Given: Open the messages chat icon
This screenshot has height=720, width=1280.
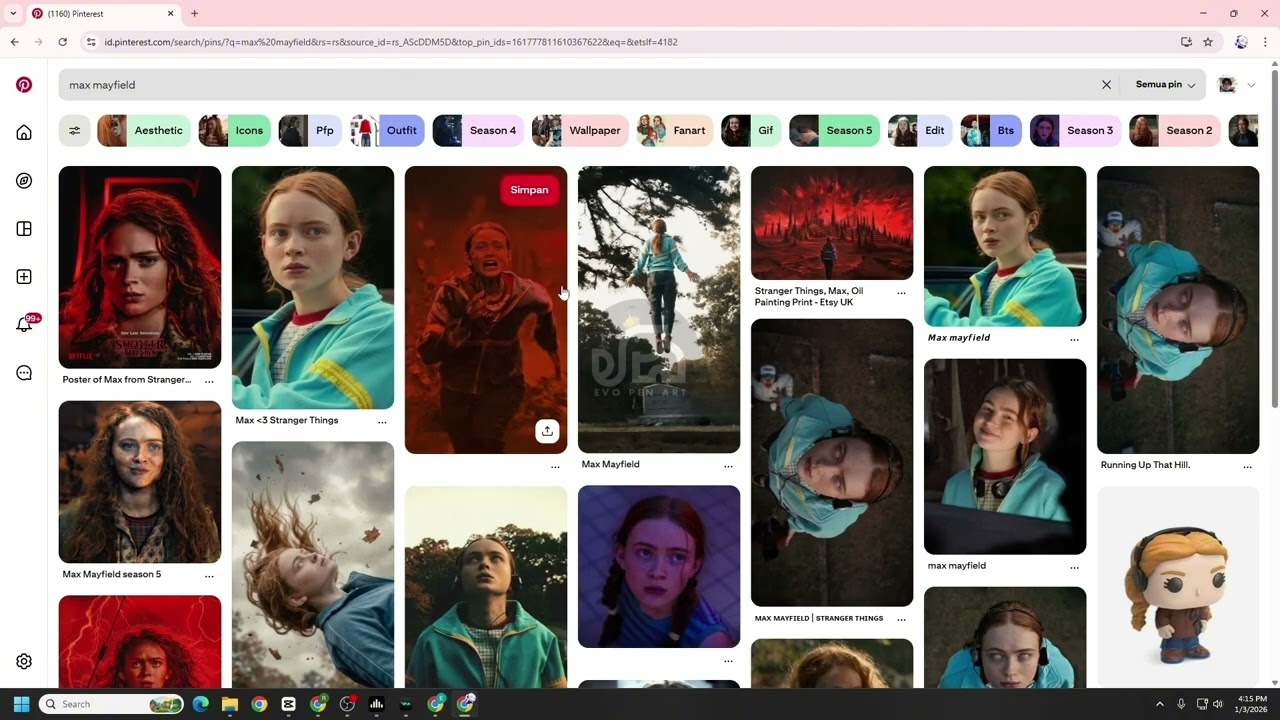Looking at the screenshot, I should pyautogui.click(x=24, y=373).
